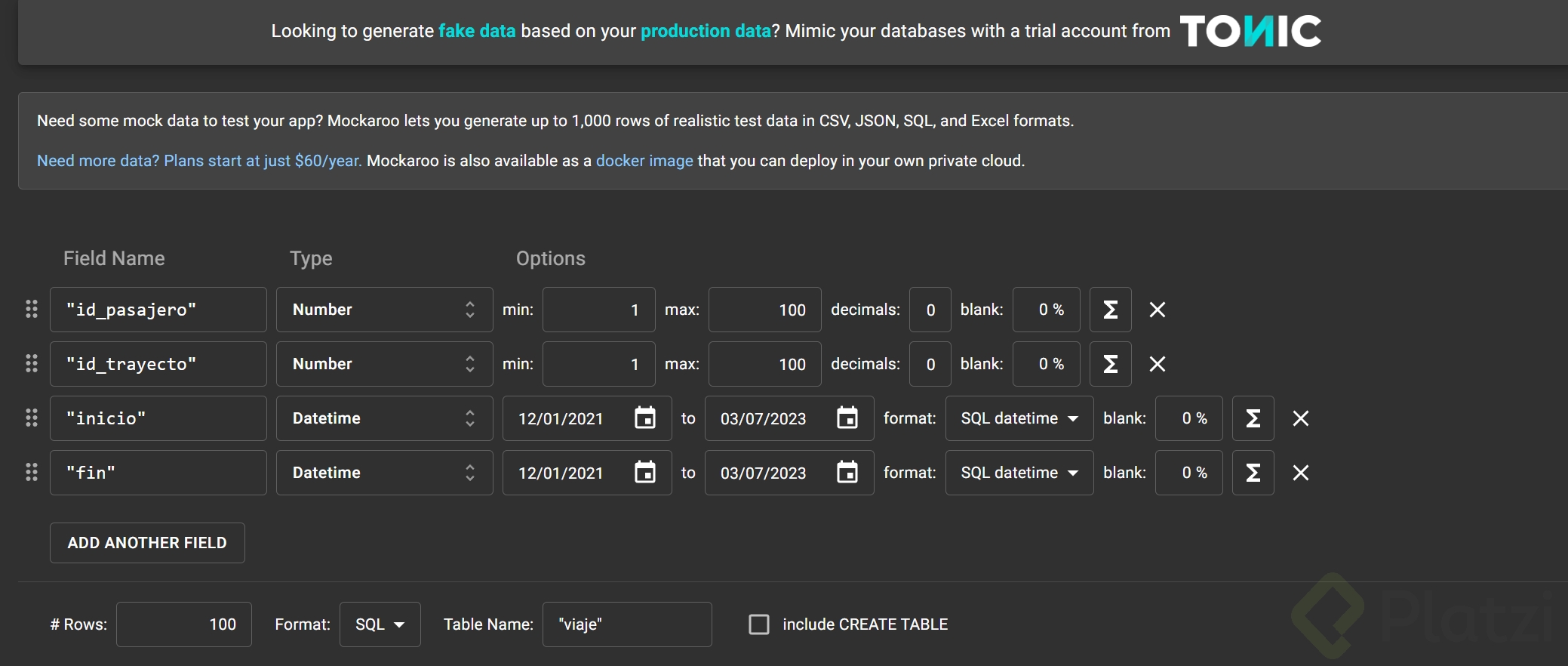
Task: Edit the "id_pasajero" field name
Action: coord(158,310)
